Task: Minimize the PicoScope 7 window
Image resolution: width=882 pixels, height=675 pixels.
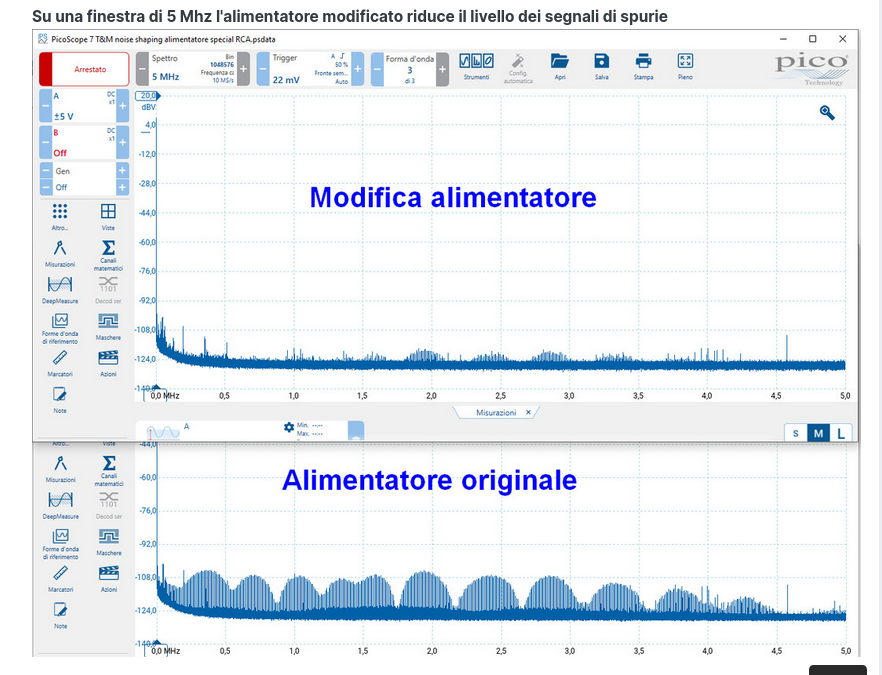Action: tap(783, 39)
